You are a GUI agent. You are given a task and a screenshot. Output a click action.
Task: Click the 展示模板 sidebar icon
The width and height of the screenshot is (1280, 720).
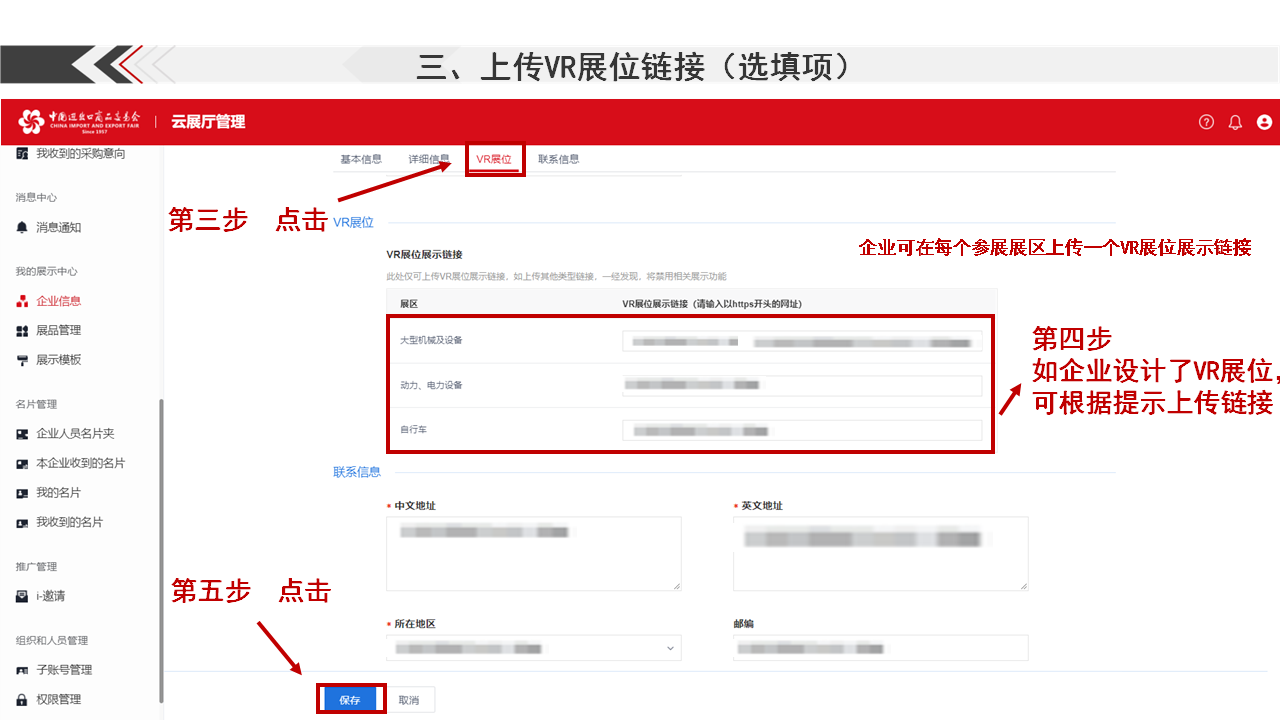click(x=21, y=359)
